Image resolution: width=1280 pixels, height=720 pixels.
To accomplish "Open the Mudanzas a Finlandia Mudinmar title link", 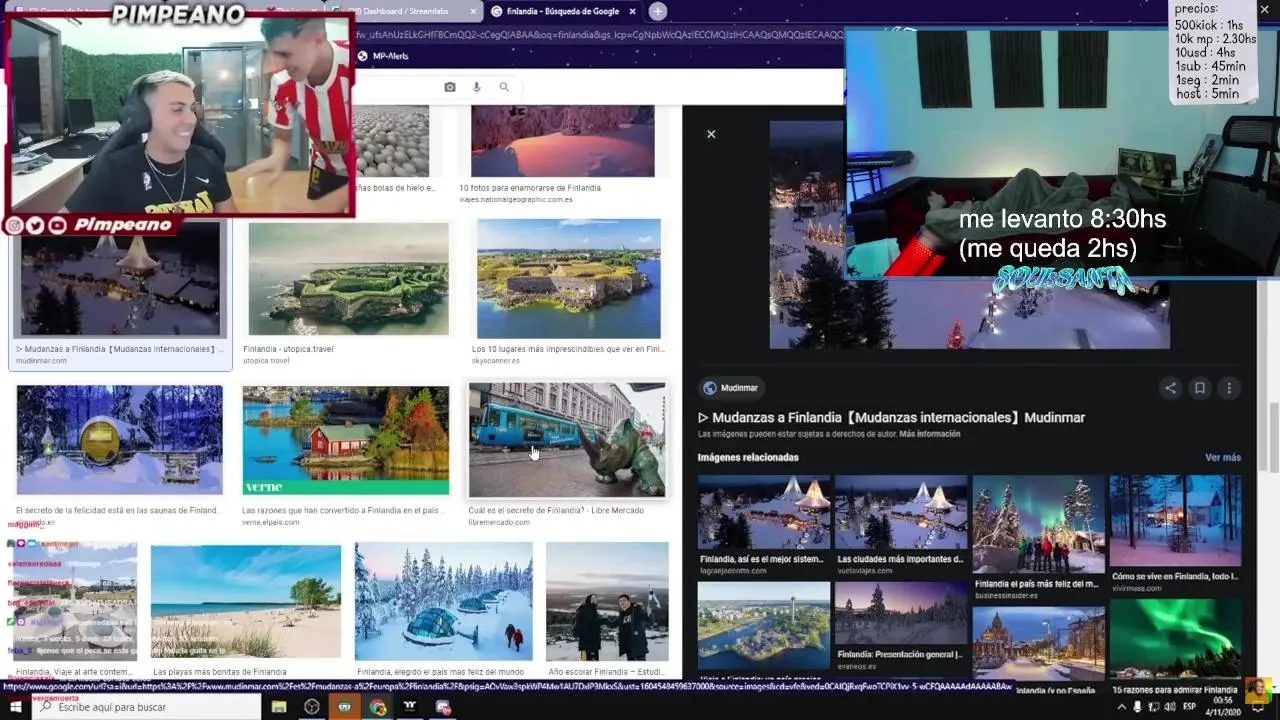I will point(891,417).
